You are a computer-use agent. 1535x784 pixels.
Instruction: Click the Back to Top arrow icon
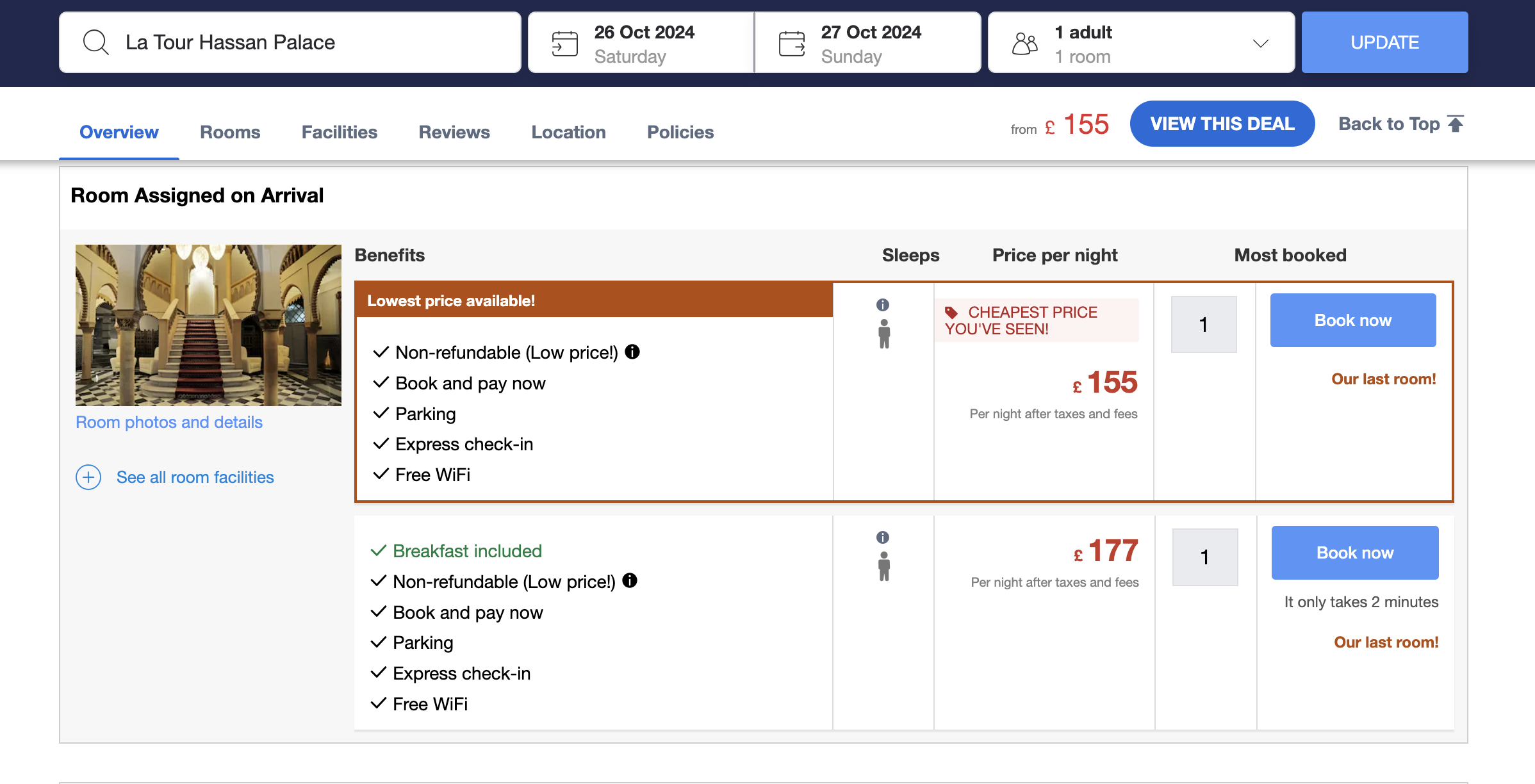point(1456,124)
